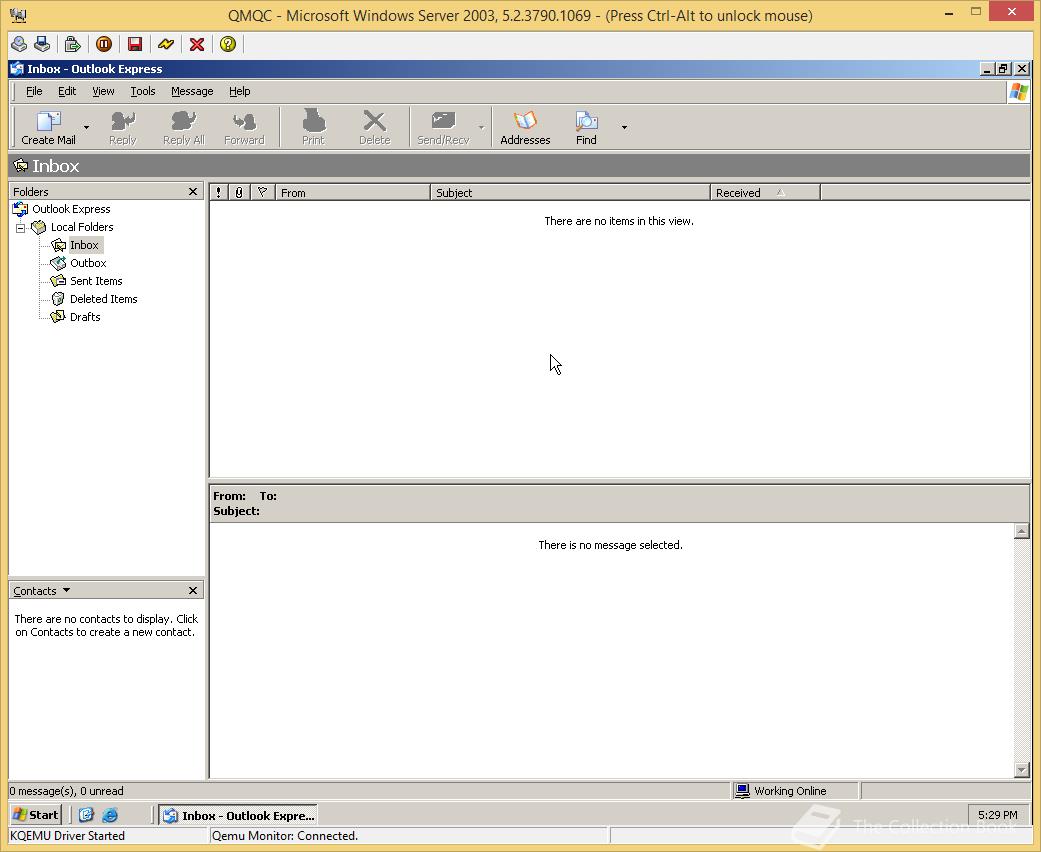Sort by Flag column header
The width and height of the screenshot is (1041, 852).
coord(262,193)
